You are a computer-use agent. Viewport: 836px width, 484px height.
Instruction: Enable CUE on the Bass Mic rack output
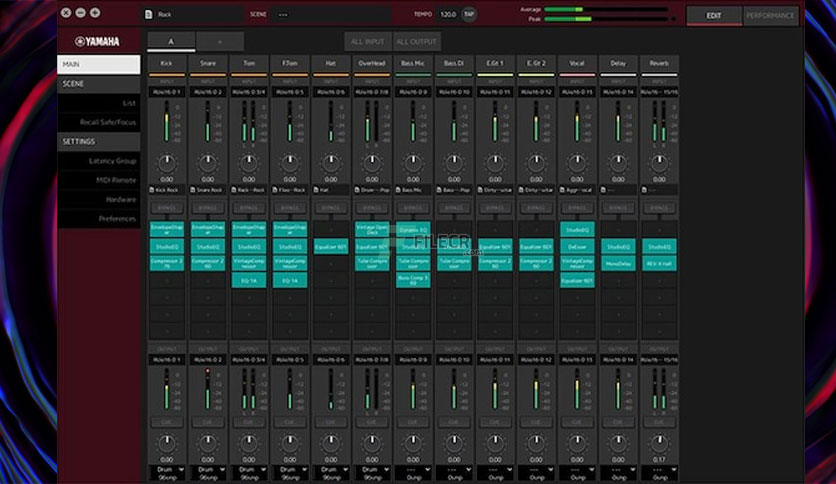(413, 422)
